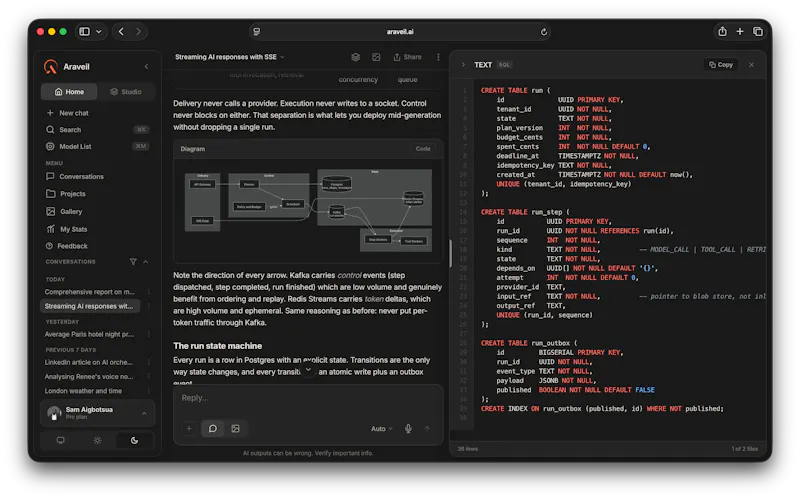Show Safari tab overview

click(758, 32)
